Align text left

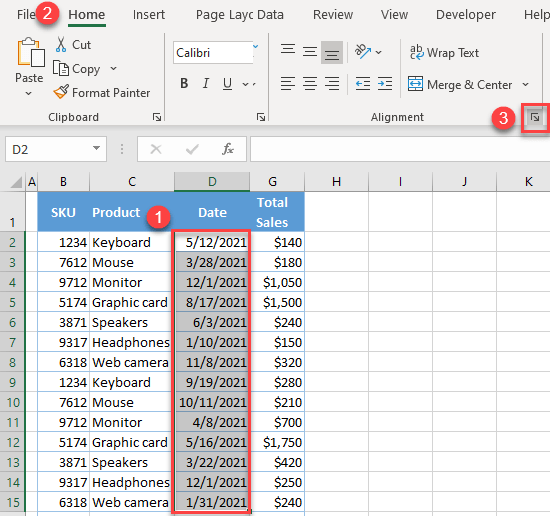click(x=288, y=83)
